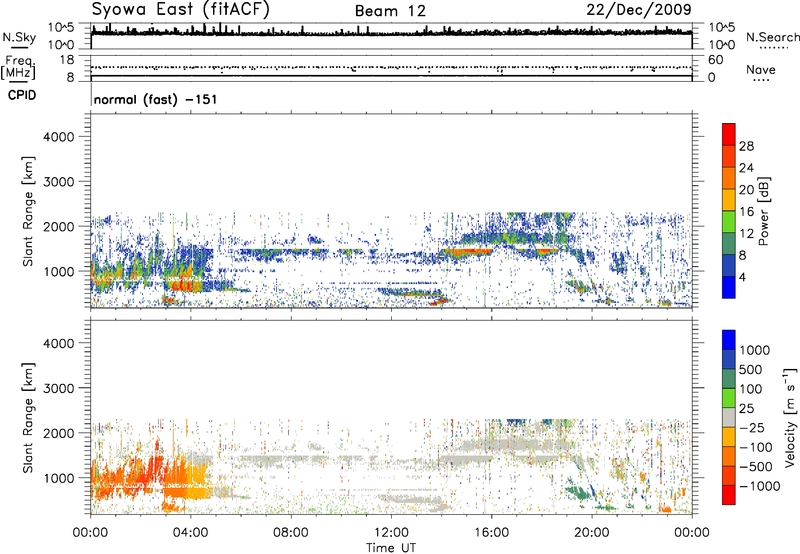Click the "08:00" time axis label
This screenshot has width=800, height=554.
click(291, 533)
